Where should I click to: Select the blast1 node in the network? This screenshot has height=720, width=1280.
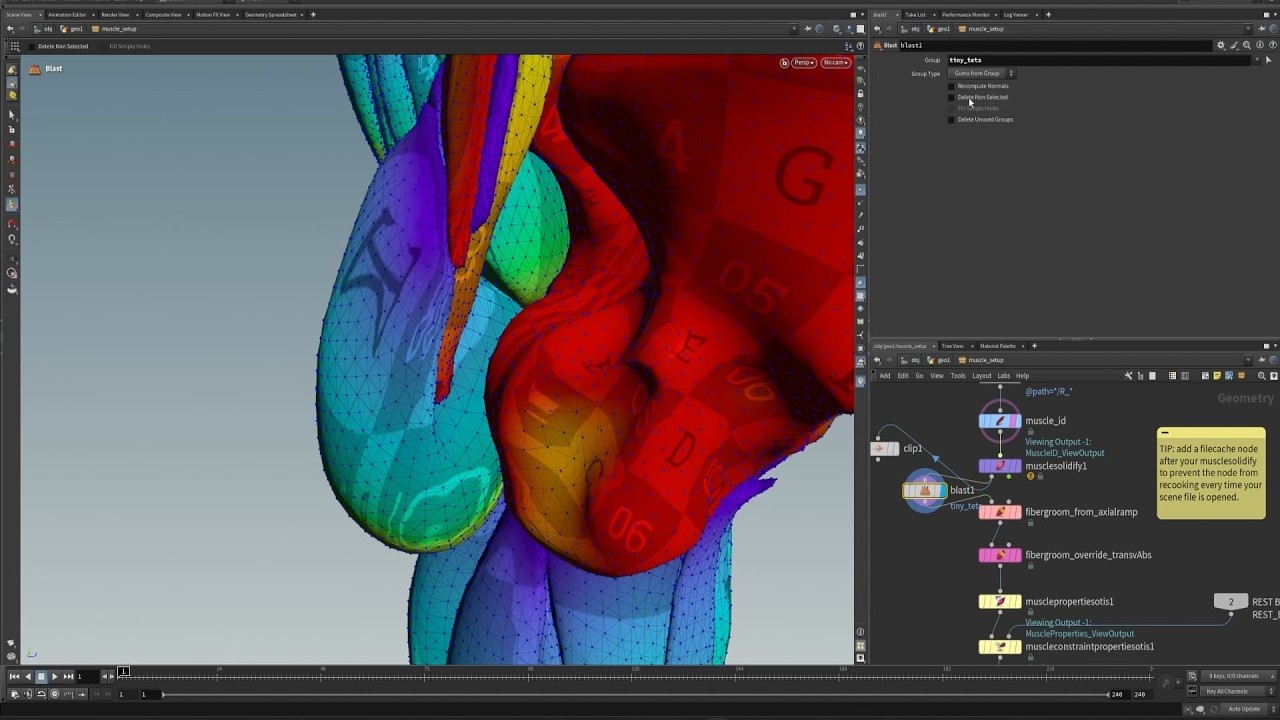(x=925, y=490)
